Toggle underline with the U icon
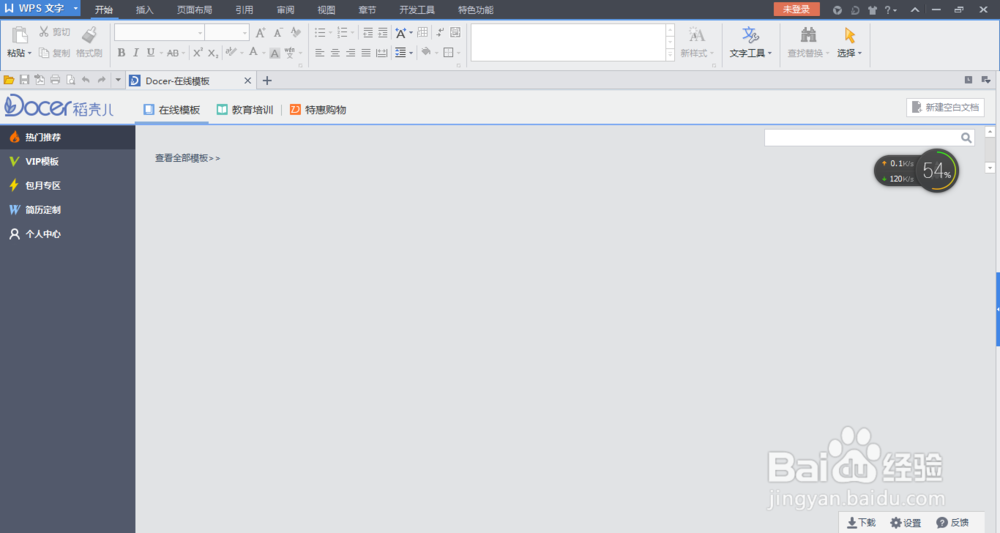 (151, 53)
